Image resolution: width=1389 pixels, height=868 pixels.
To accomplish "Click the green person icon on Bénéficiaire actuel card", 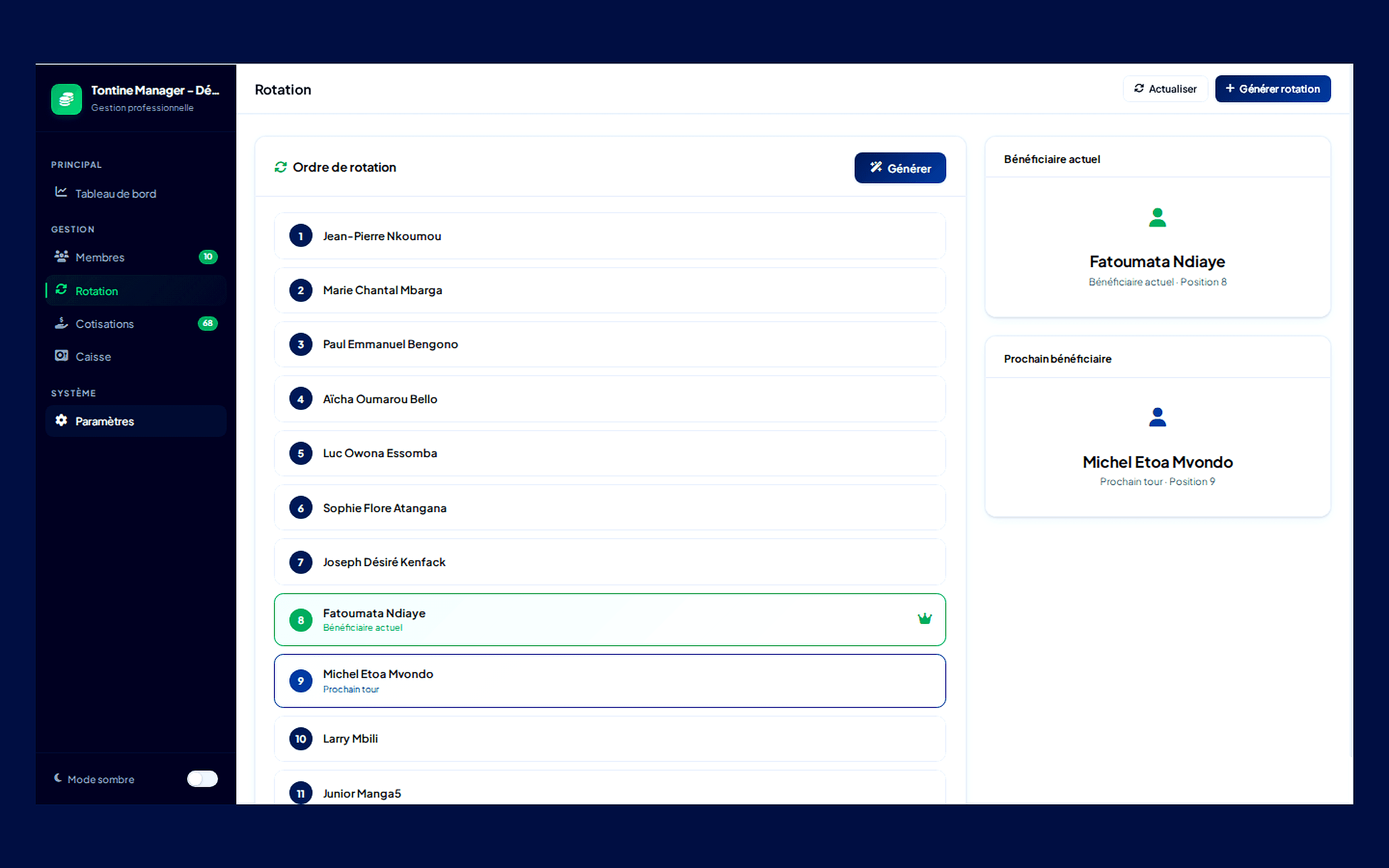I will pos(1157,217).
